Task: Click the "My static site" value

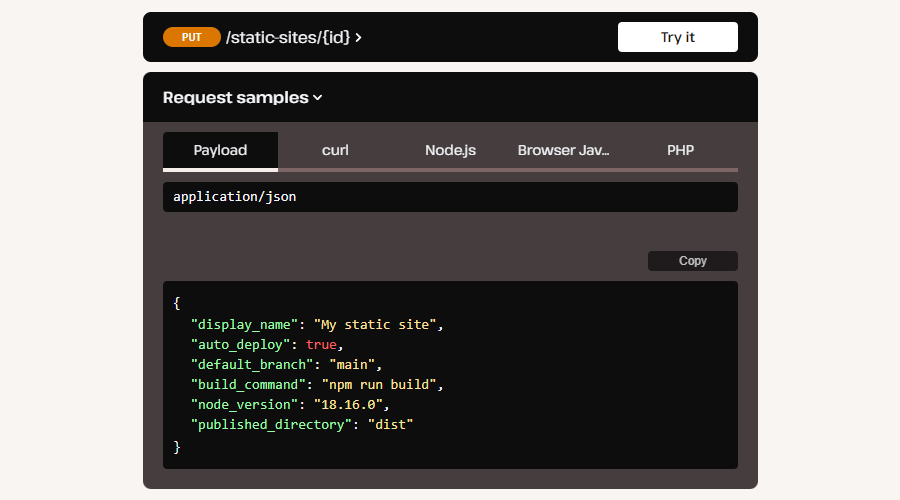Action: tap(375, 325)
